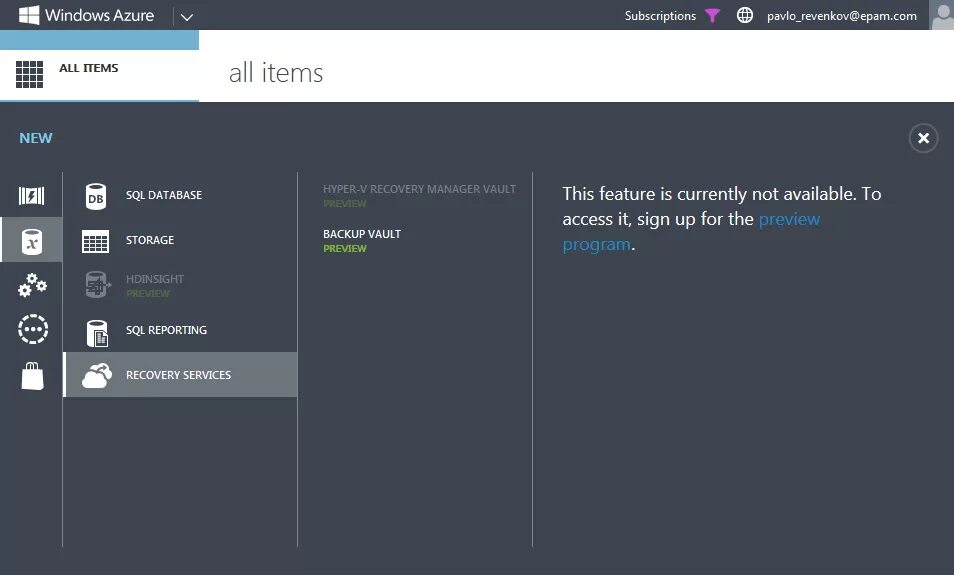954x575 pixels.
Task: Click the purple filter funnel icon
Action: [712, 15]
